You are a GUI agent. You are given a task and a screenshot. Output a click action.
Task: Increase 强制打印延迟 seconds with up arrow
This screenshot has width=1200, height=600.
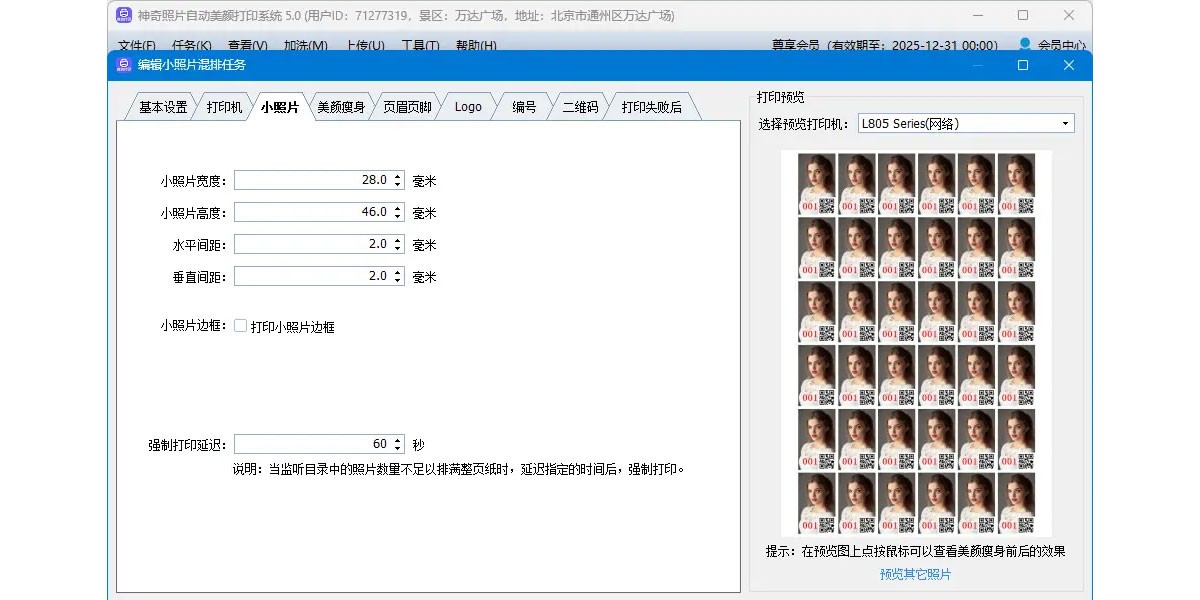[398, 440]
